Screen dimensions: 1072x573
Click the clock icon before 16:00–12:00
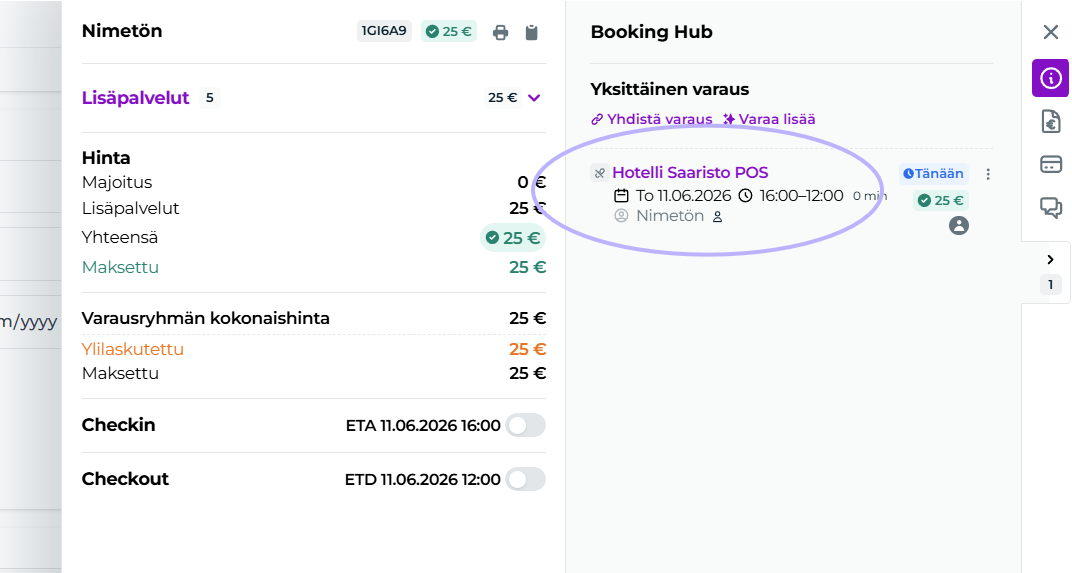pyautogui.click(x=745, y=196)
